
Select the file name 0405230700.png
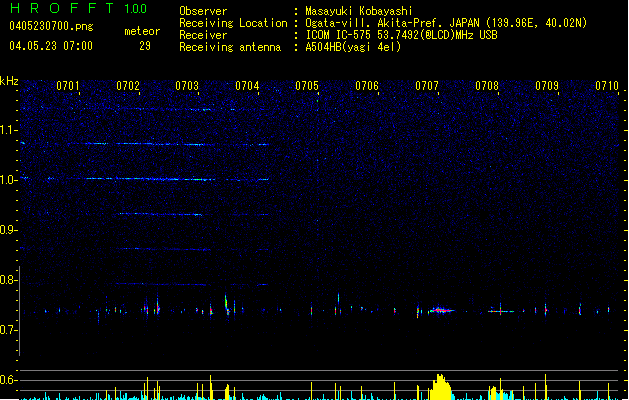(51, 26)
